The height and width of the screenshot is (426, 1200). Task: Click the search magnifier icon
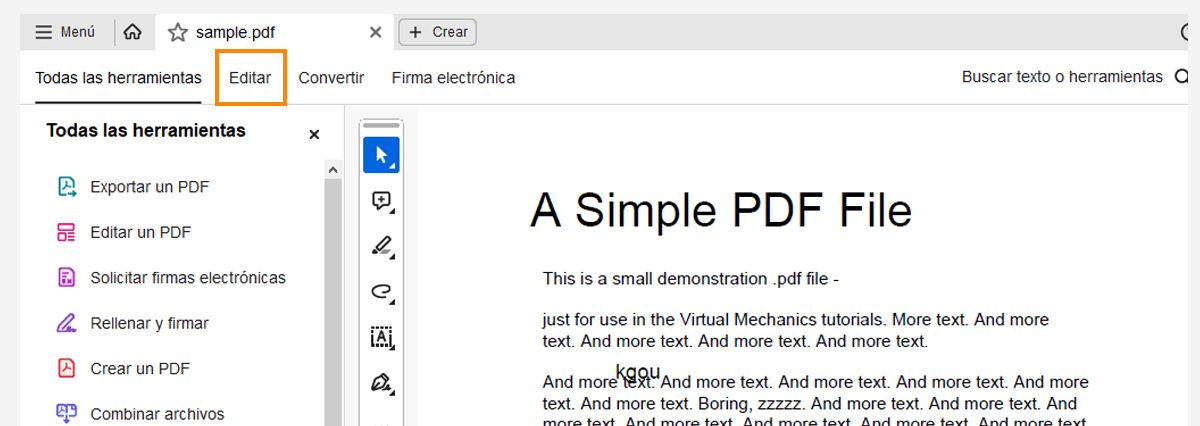[x=1183, y=77]
